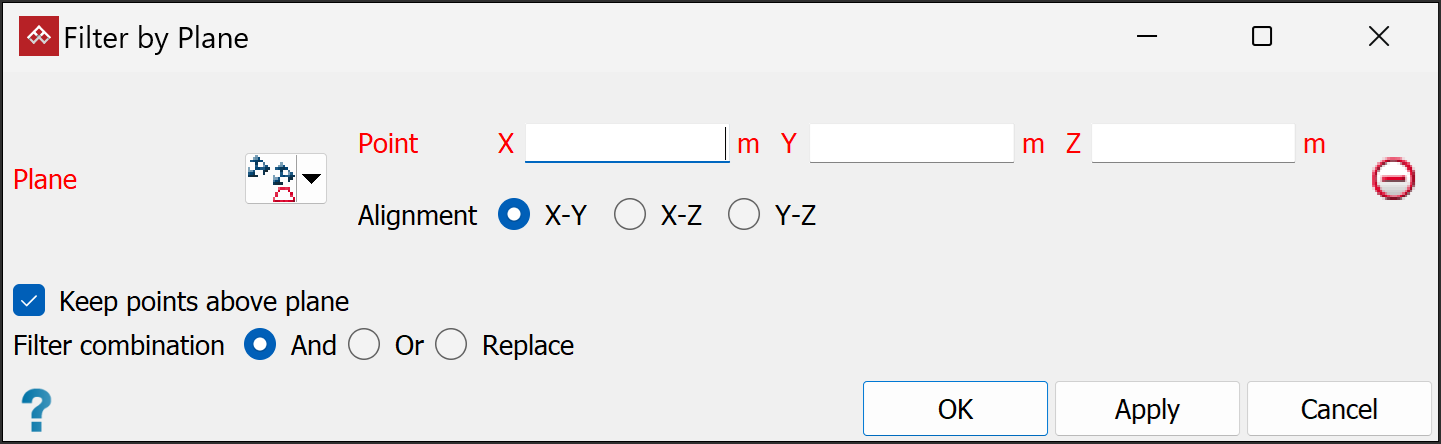The width and height of the screenshot is (1441, 444).
Task: Apply the plane filter
Action: pyautogui.click(x=1147, y=409)
